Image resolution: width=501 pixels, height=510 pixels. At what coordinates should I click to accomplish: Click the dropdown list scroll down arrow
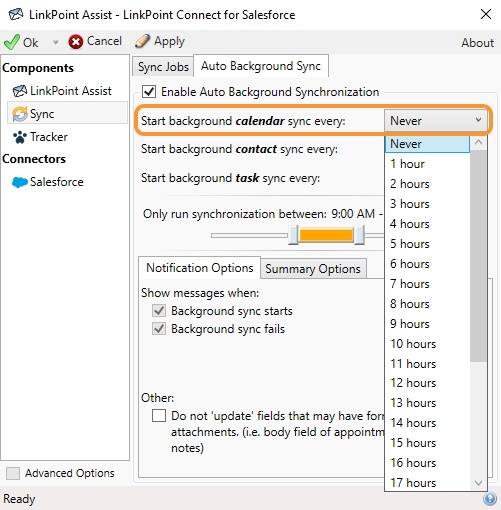pyautogui.click(x=478, y=483)
